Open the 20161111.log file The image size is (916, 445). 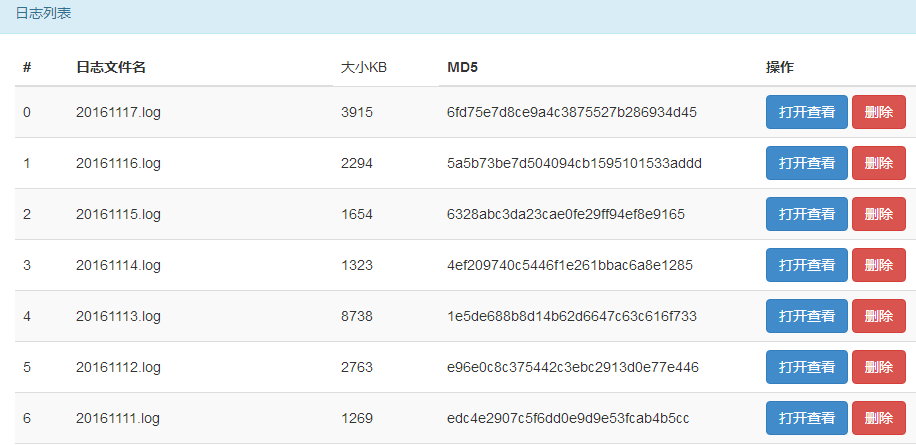click(x=806, y=418)
